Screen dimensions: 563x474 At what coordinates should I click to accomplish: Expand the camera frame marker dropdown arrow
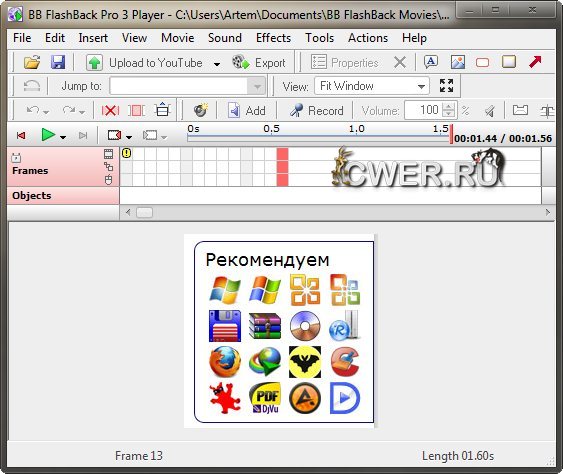[129, 137]
